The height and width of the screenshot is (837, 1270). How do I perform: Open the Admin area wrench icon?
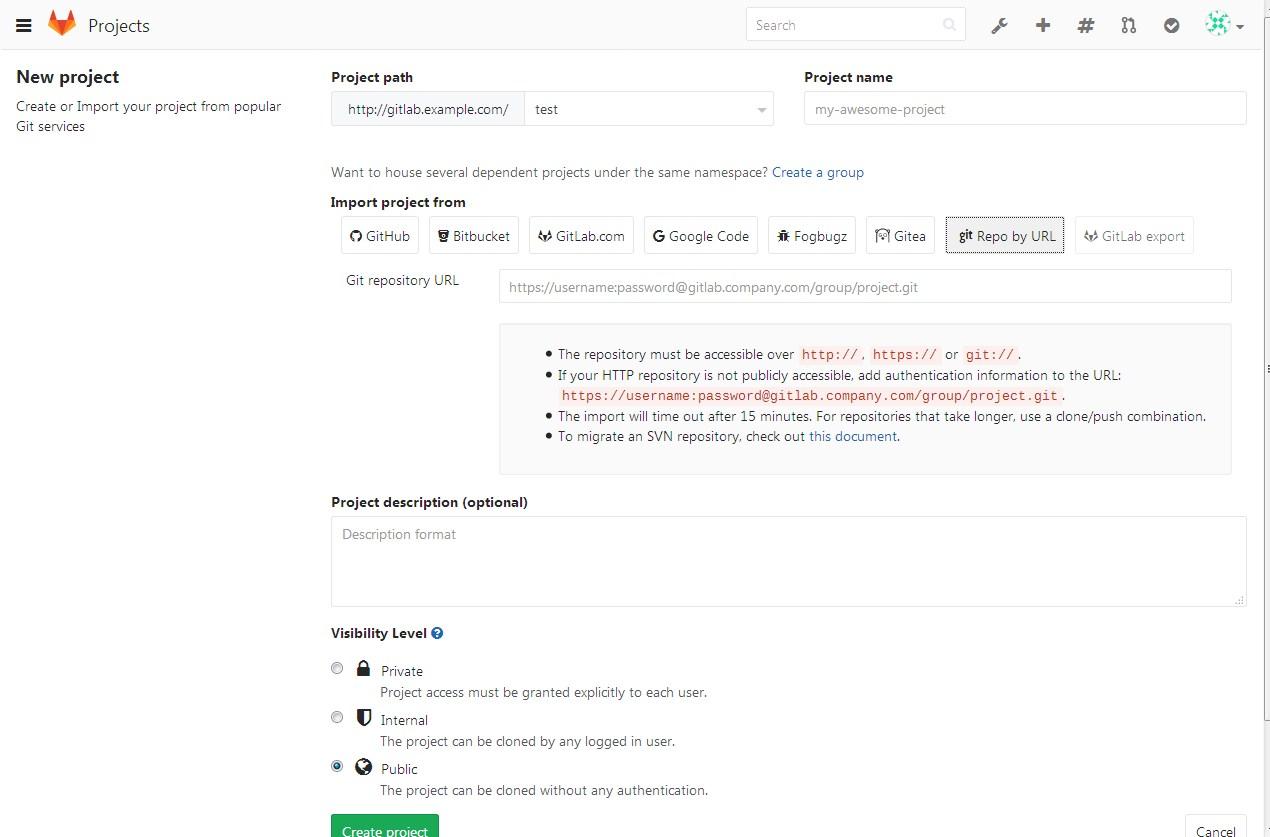(x=999, y=26)
